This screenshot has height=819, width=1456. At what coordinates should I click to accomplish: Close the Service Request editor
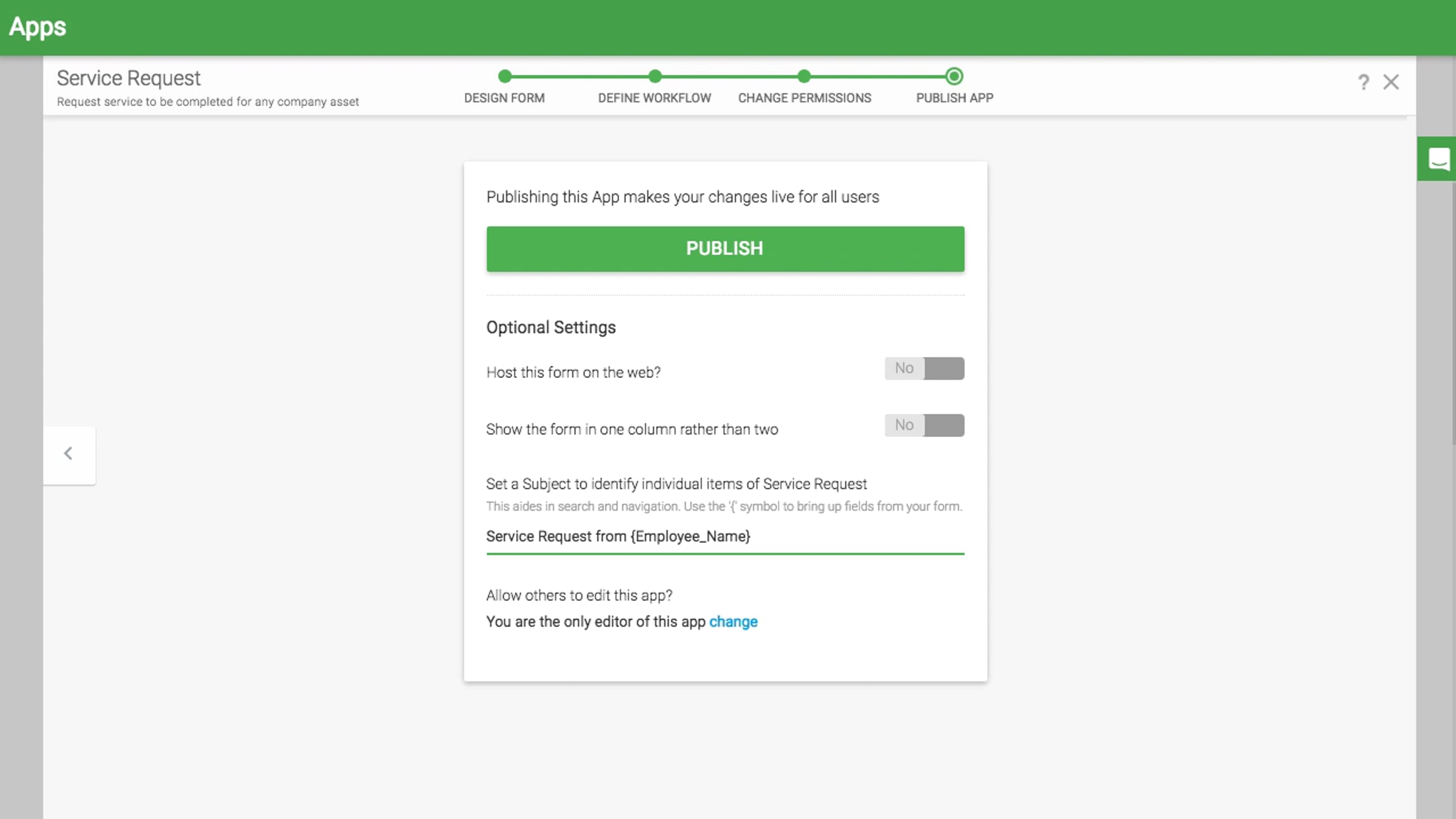[x=1391, y=82]
